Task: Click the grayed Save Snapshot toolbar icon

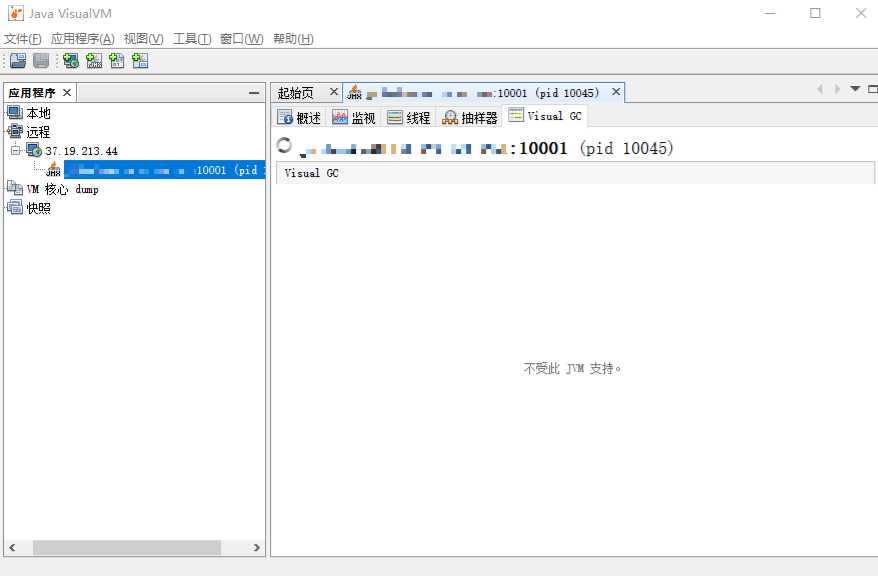Action: click(x=41, y=60)
